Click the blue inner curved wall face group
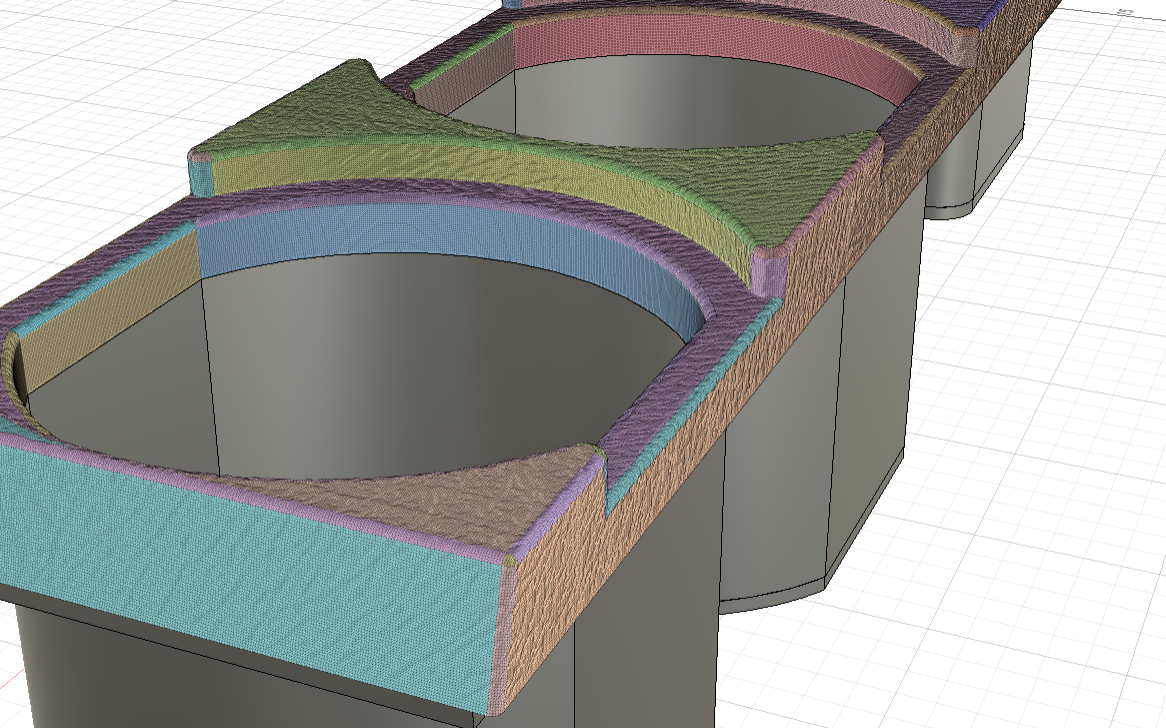1166x728 pixels. 420,240
